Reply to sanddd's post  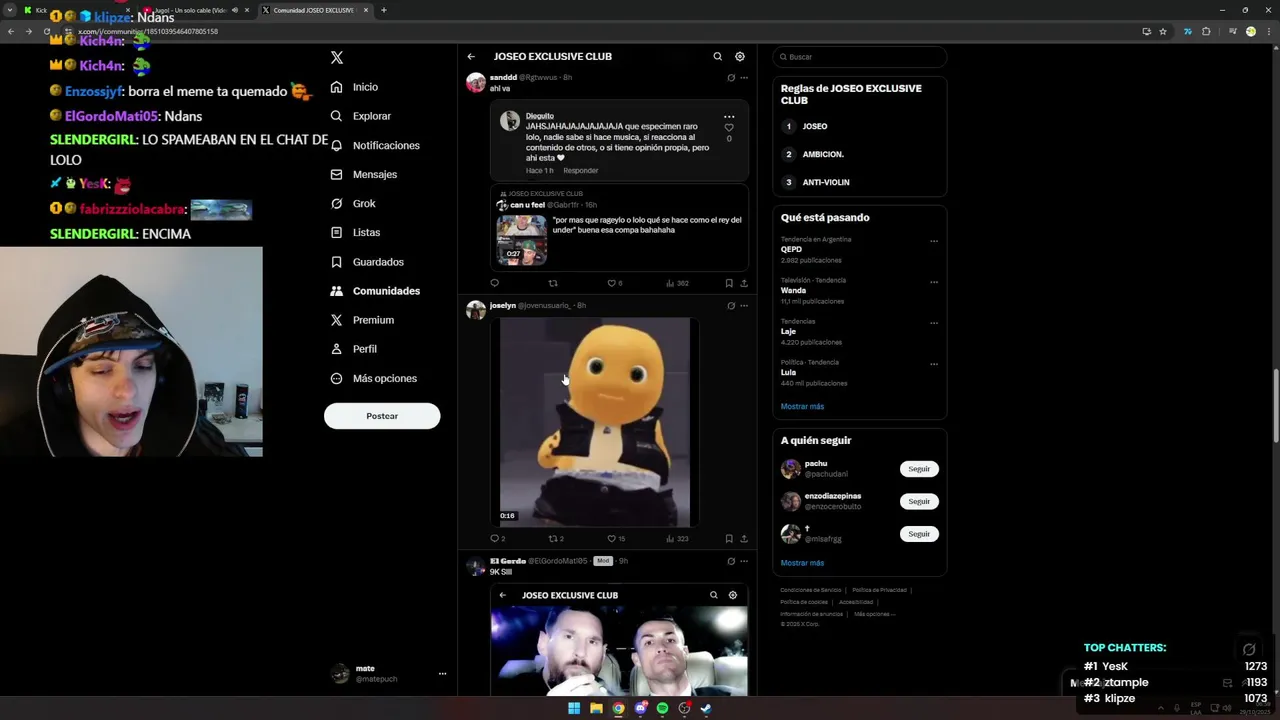pyautogui.click(x=494, y=284)
